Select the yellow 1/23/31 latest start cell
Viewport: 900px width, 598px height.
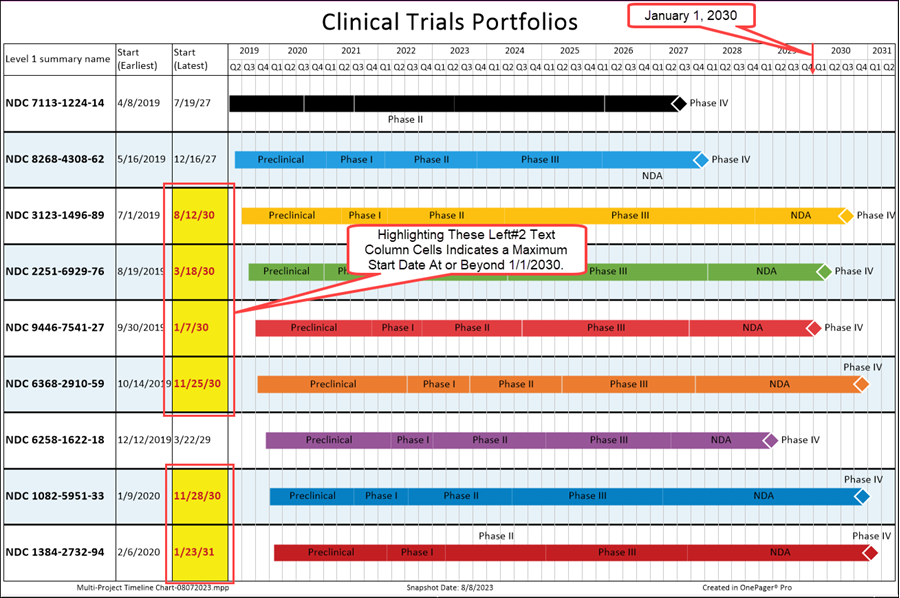coord(200,552)
